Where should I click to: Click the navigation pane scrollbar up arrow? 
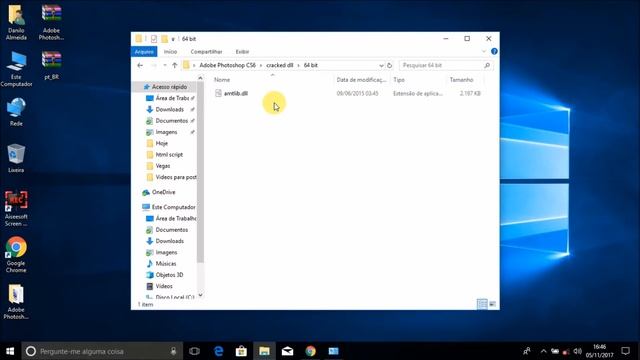pos(200,78)
